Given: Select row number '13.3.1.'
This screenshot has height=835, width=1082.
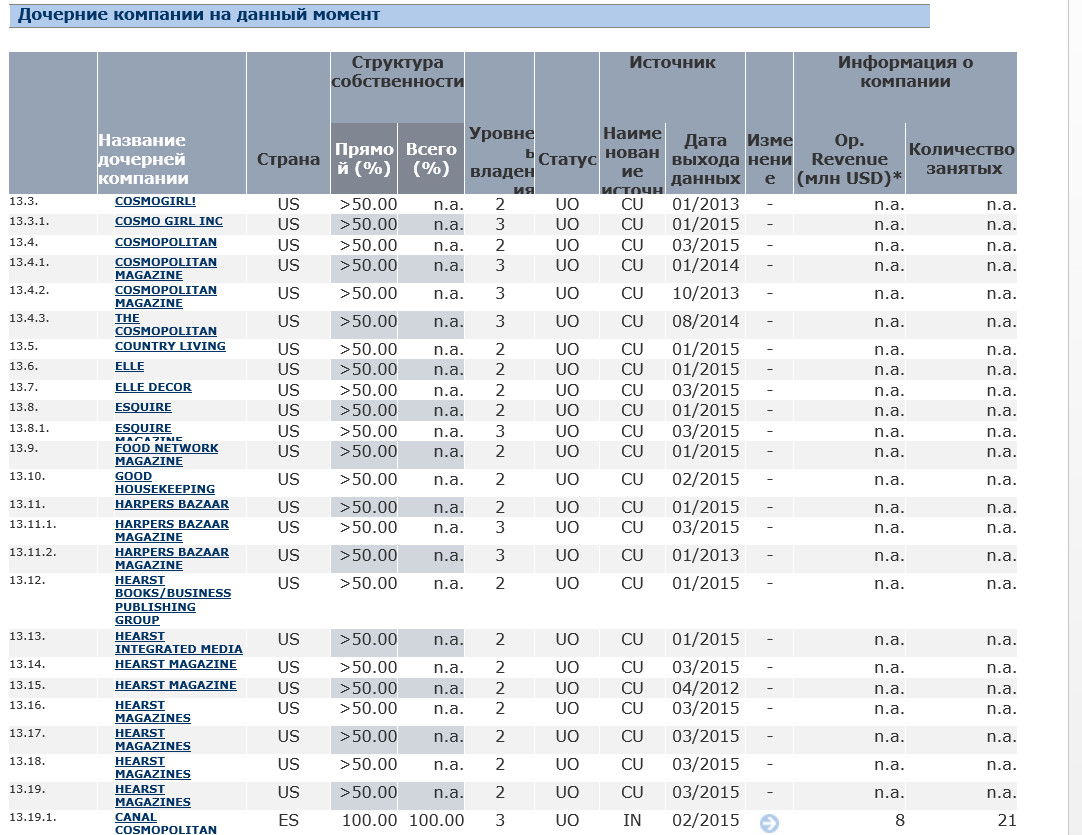Looking at the screenshot, I should (29, 221).
